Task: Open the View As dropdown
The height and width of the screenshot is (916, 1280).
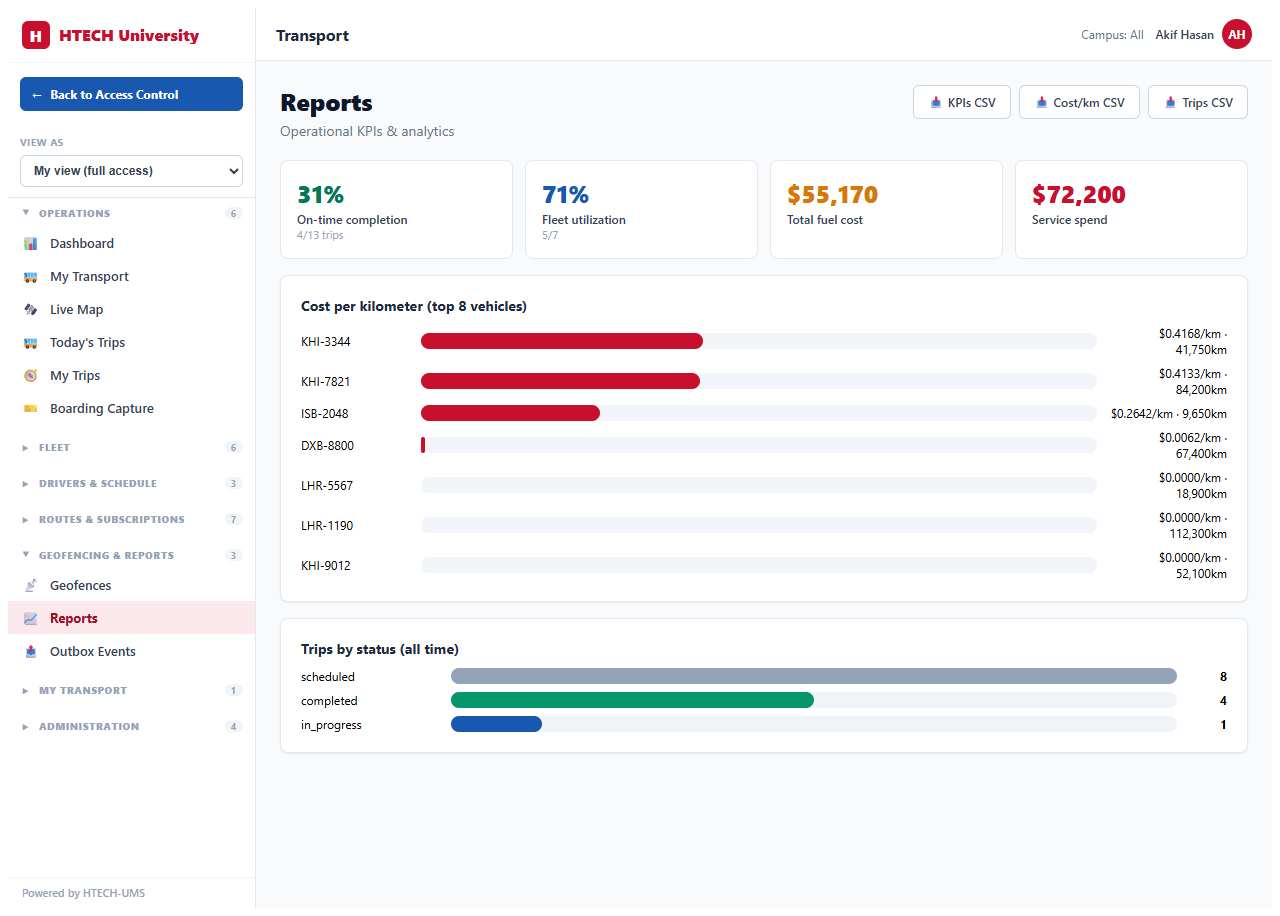Action: (131, 171)
